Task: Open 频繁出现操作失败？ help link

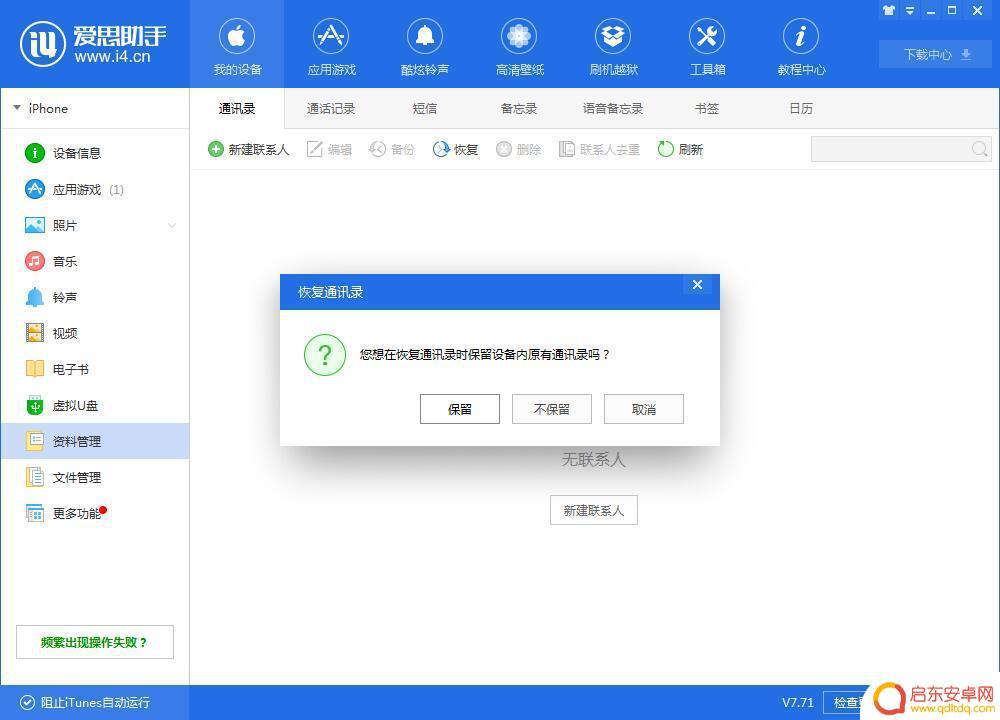Action: click(x=94, y=642)
